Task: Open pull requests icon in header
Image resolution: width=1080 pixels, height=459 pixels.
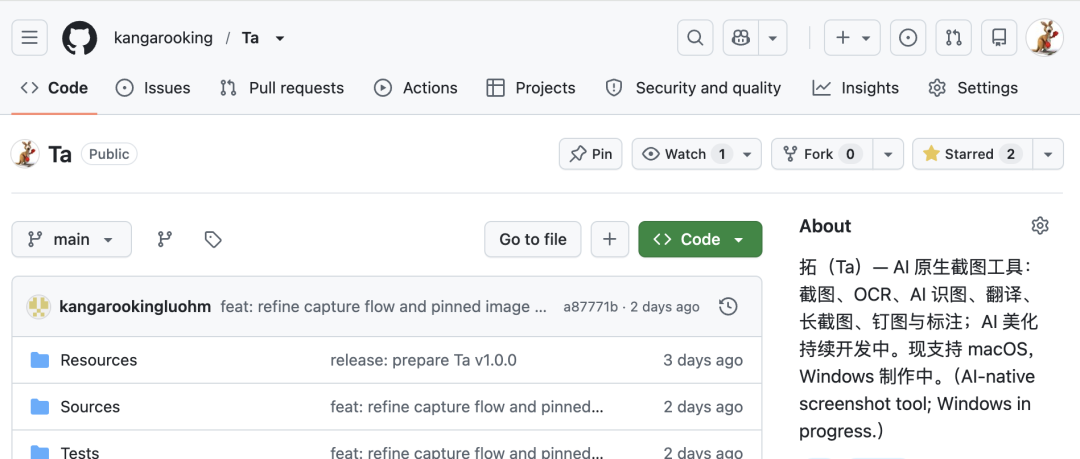Action: [953, 37]
